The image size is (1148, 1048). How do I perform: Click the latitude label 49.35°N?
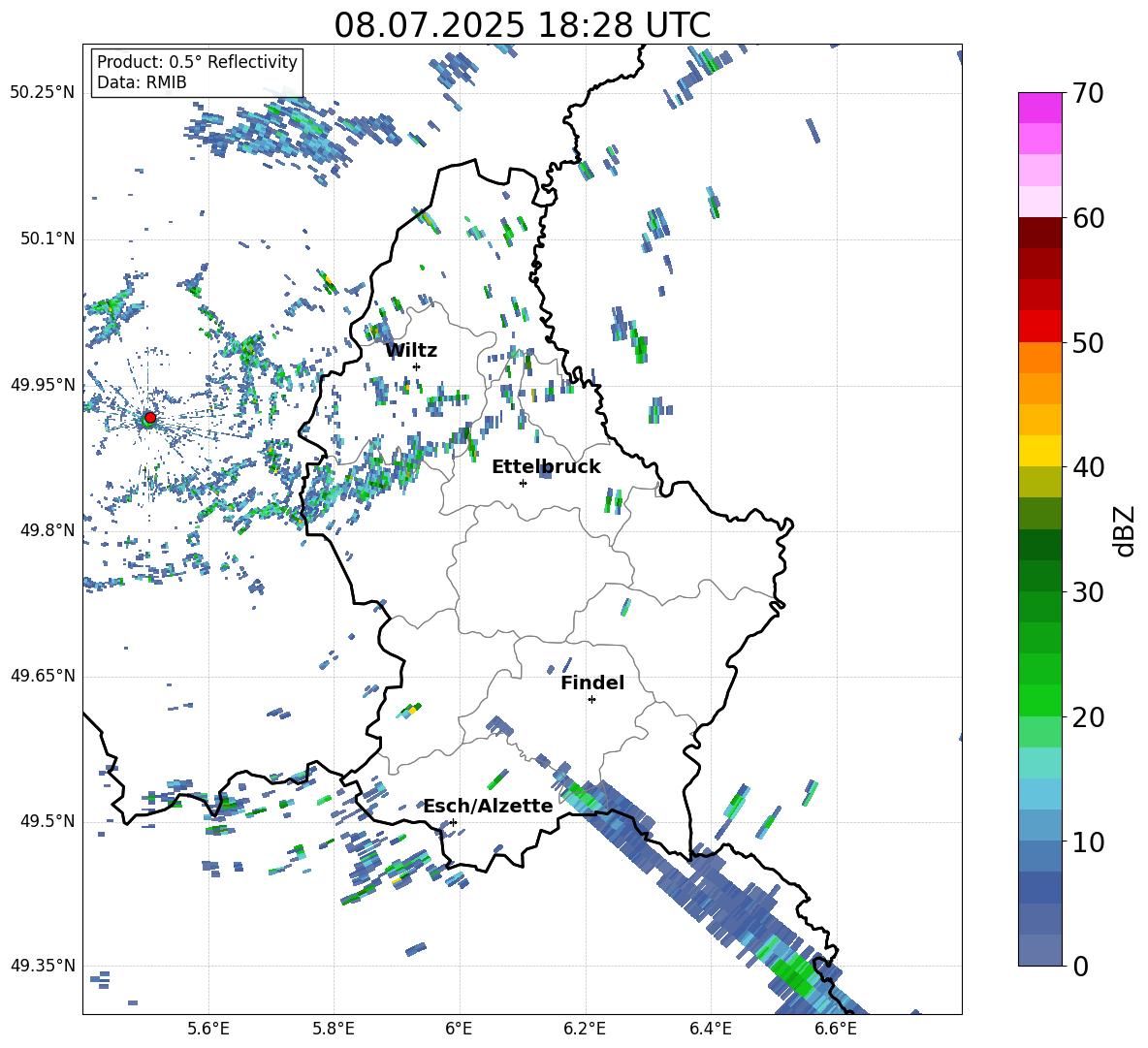pyautogui.click(x=43, y=966)
